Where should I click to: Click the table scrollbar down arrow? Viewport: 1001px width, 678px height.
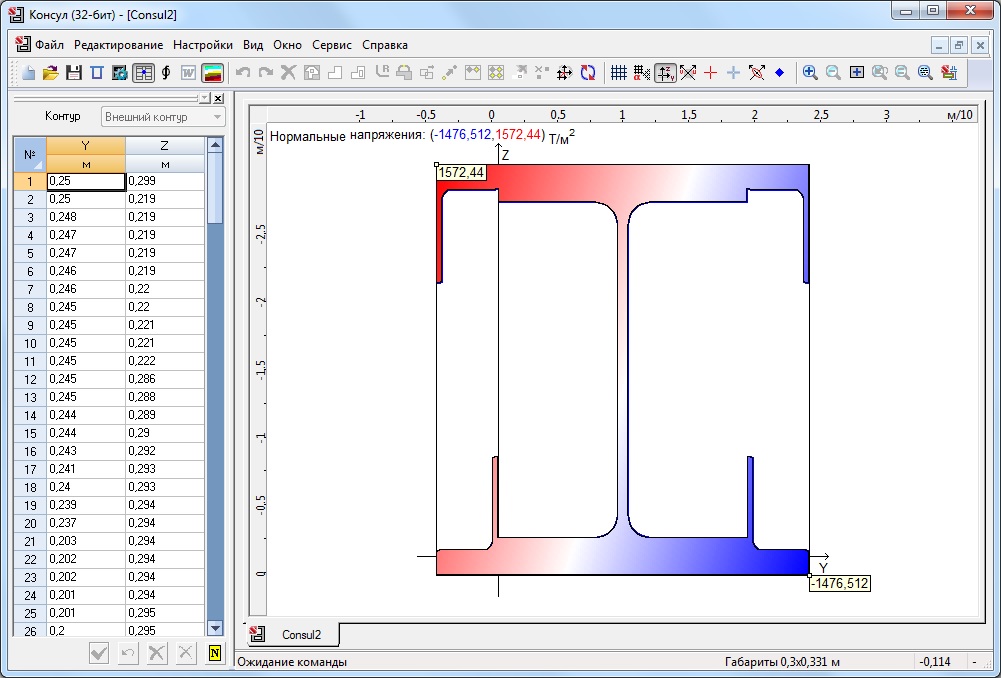(214, 627)
